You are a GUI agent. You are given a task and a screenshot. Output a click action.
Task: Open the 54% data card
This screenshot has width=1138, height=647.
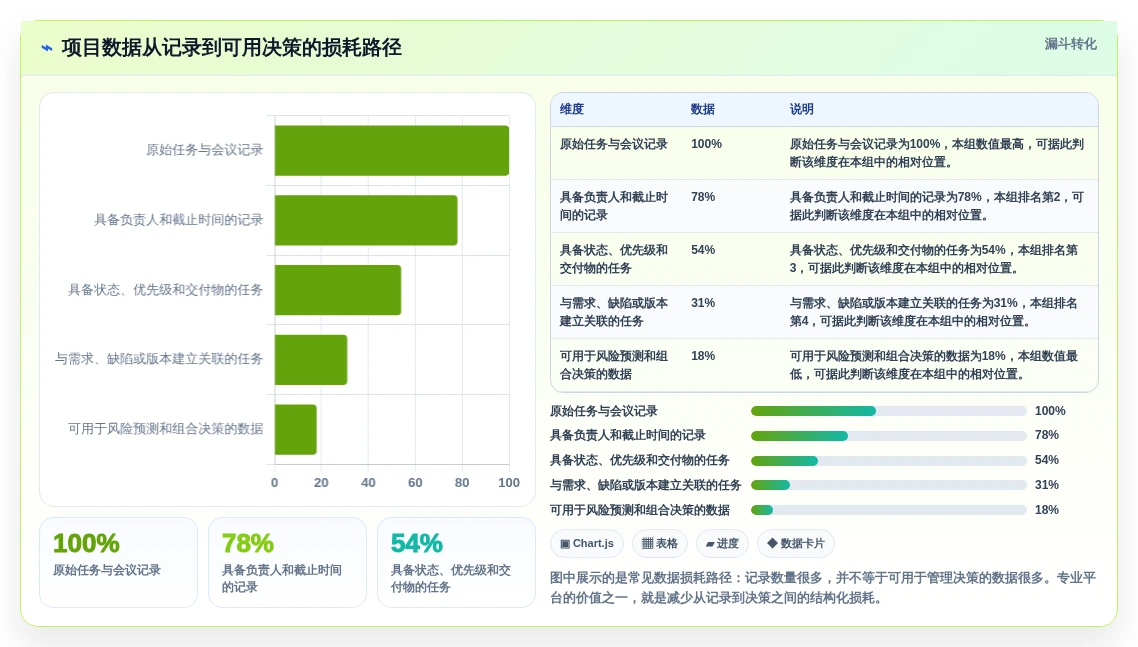click(x=457, y=562)
